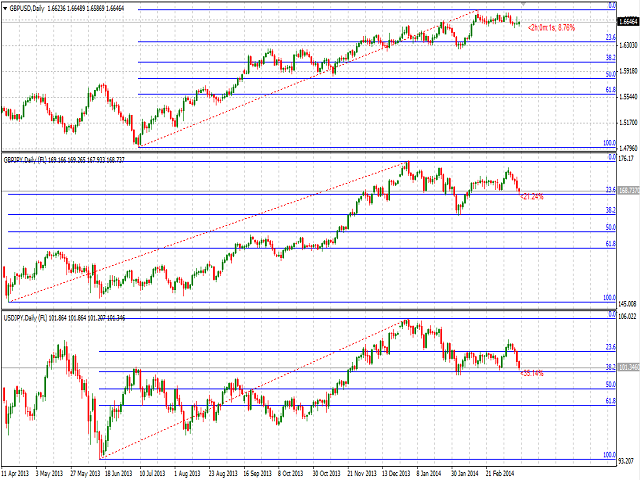Viewport: 640px width, 480px height.
Task: Select the 50.0 Fibonacci label on USDJPY chart
Action: [611, 384]
